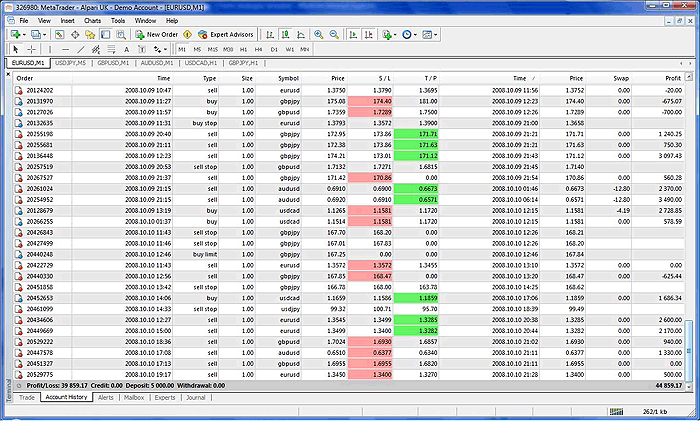Open the Periods clock icon
Screen dimensions: 700x421
click(406, 34)
